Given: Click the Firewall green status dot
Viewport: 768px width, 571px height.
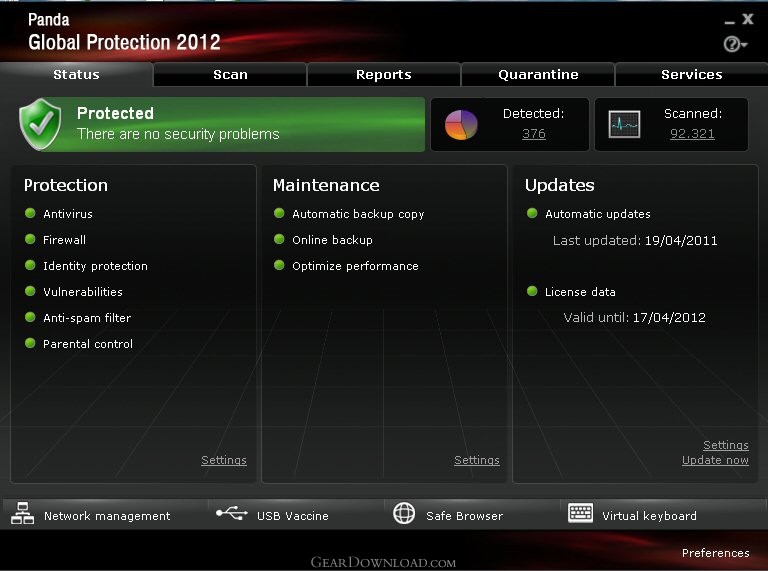Looking at the screenshot, I should click(x=30, y=239).
